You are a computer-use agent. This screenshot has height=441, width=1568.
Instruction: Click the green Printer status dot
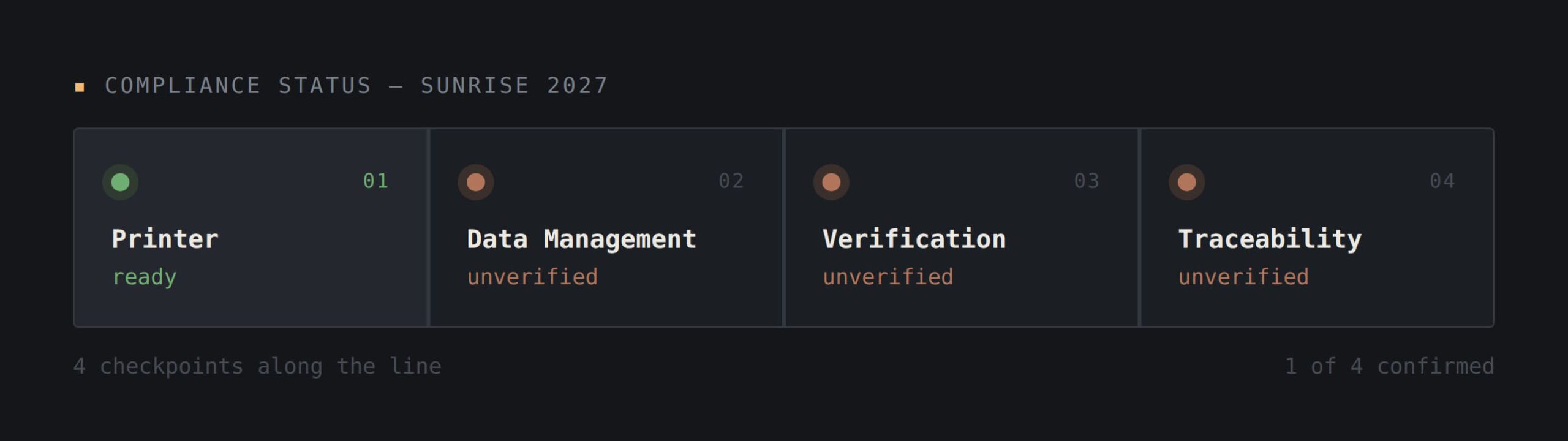pos(120,182)
